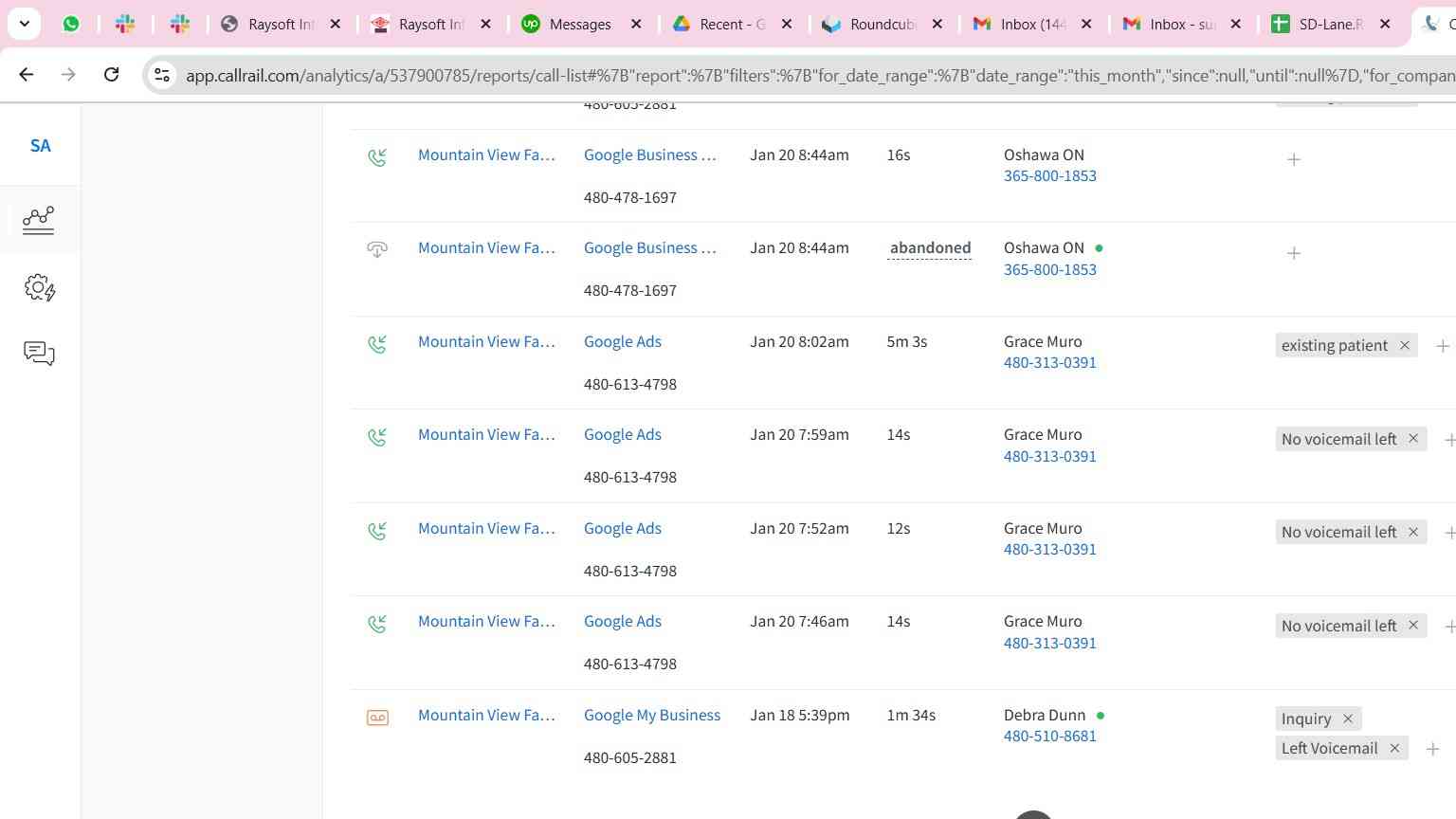The image size is (1456, 819).
Task: Switch to the WhatsApp browser tab
Action: coord(71,24)
